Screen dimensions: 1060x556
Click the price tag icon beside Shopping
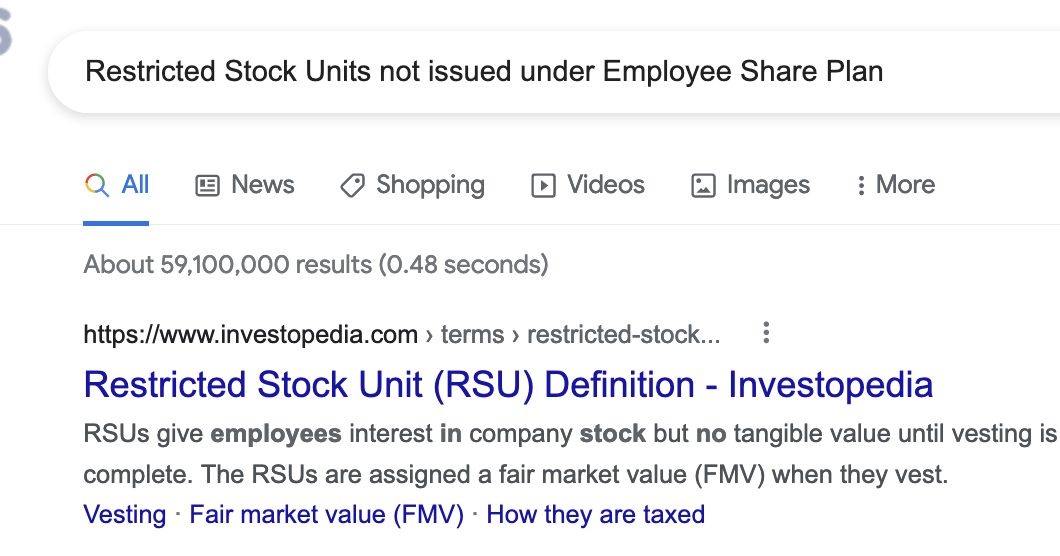pos(352,185)
